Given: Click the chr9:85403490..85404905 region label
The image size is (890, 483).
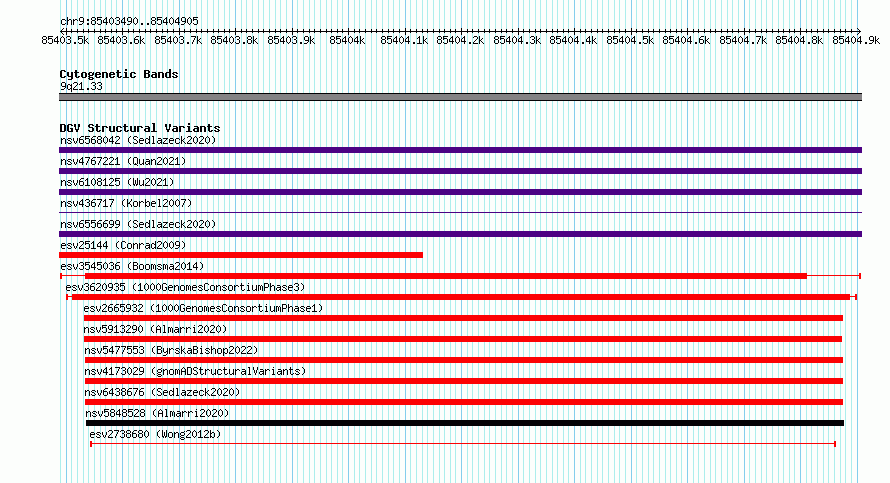Looking at the screenshot, I should pyautogui.click(x=129, y=22).
